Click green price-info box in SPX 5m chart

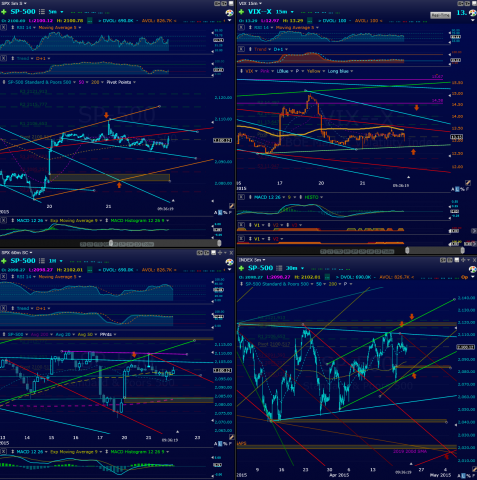90,21
